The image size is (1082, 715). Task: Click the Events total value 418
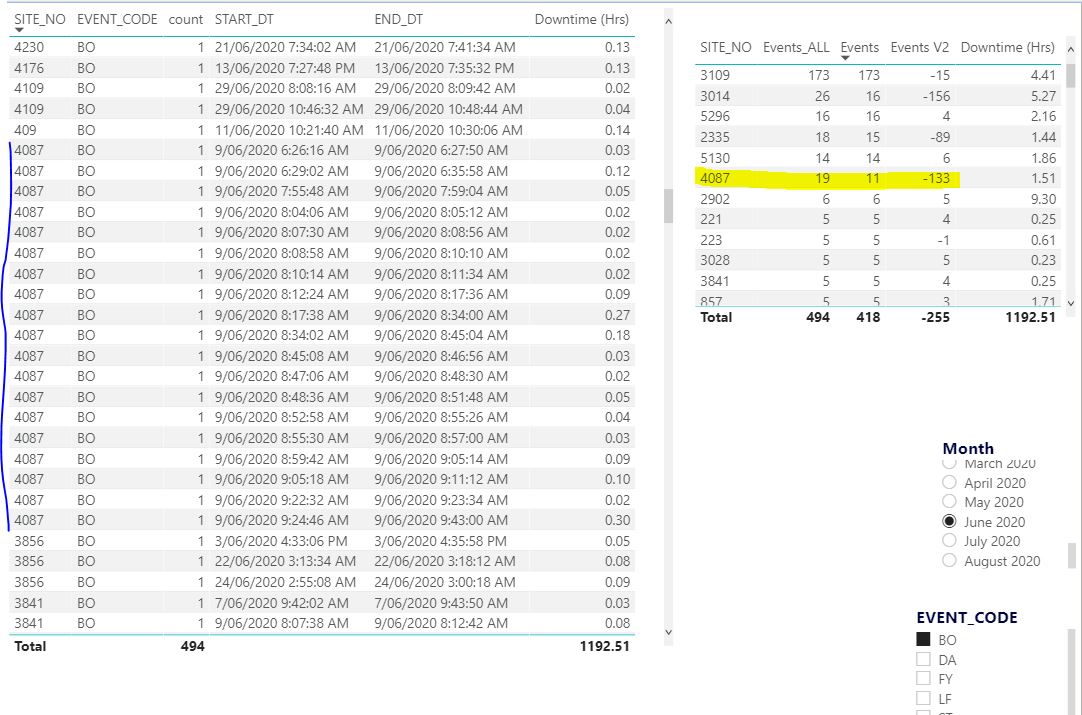point(868,317)
